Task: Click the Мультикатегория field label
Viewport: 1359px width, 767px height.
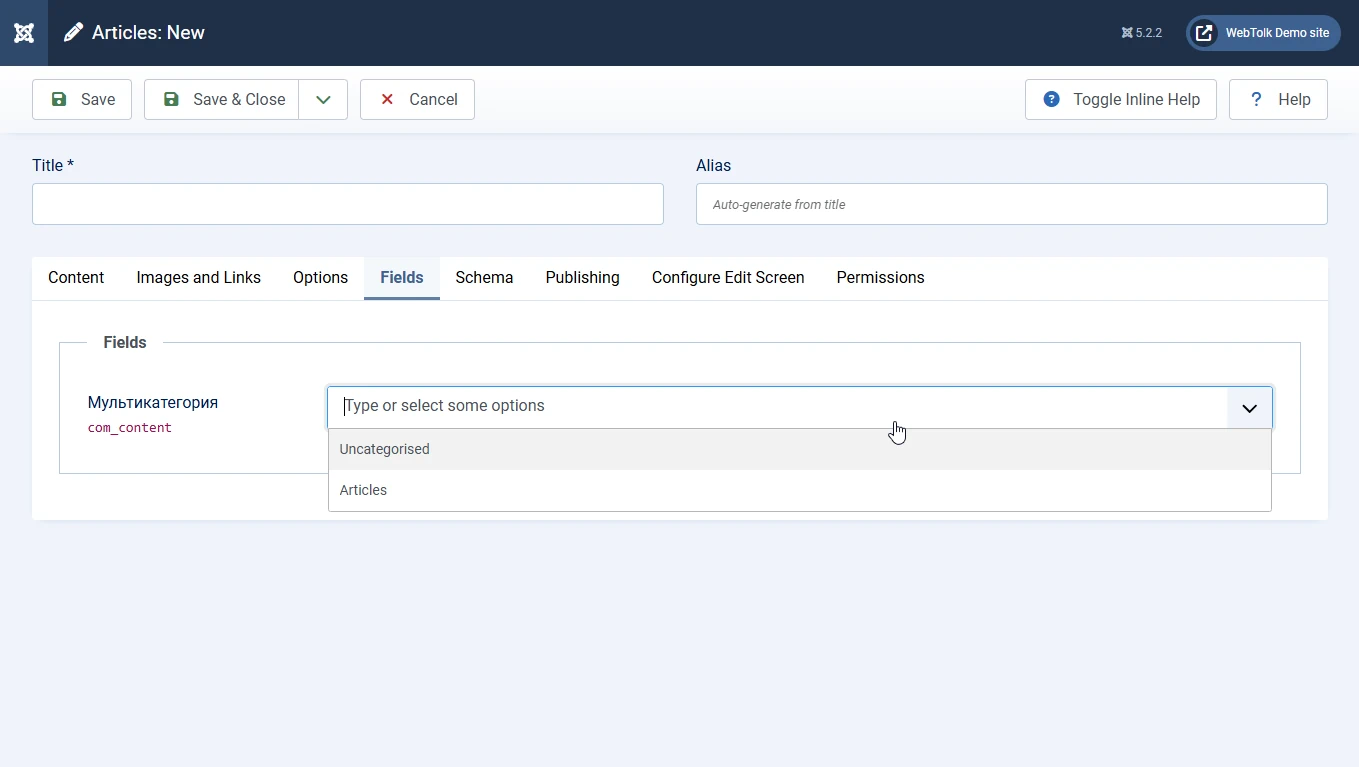Action: [x=153, y=402]
